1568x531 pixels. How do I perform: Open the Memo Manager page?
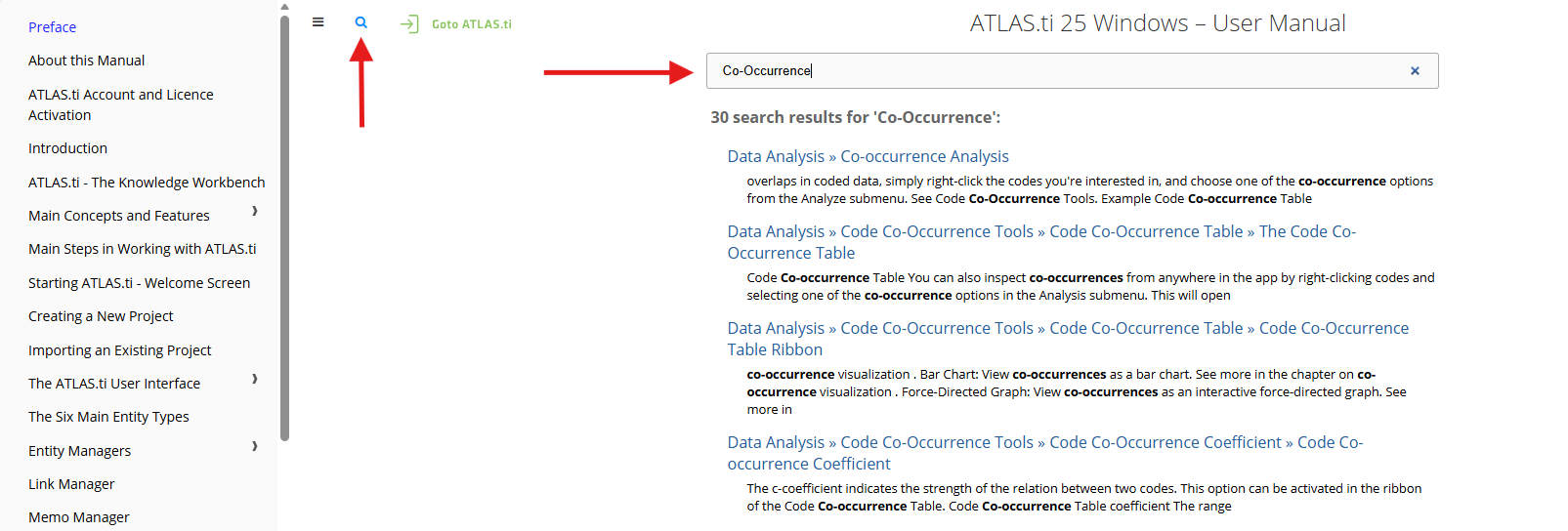78,517
